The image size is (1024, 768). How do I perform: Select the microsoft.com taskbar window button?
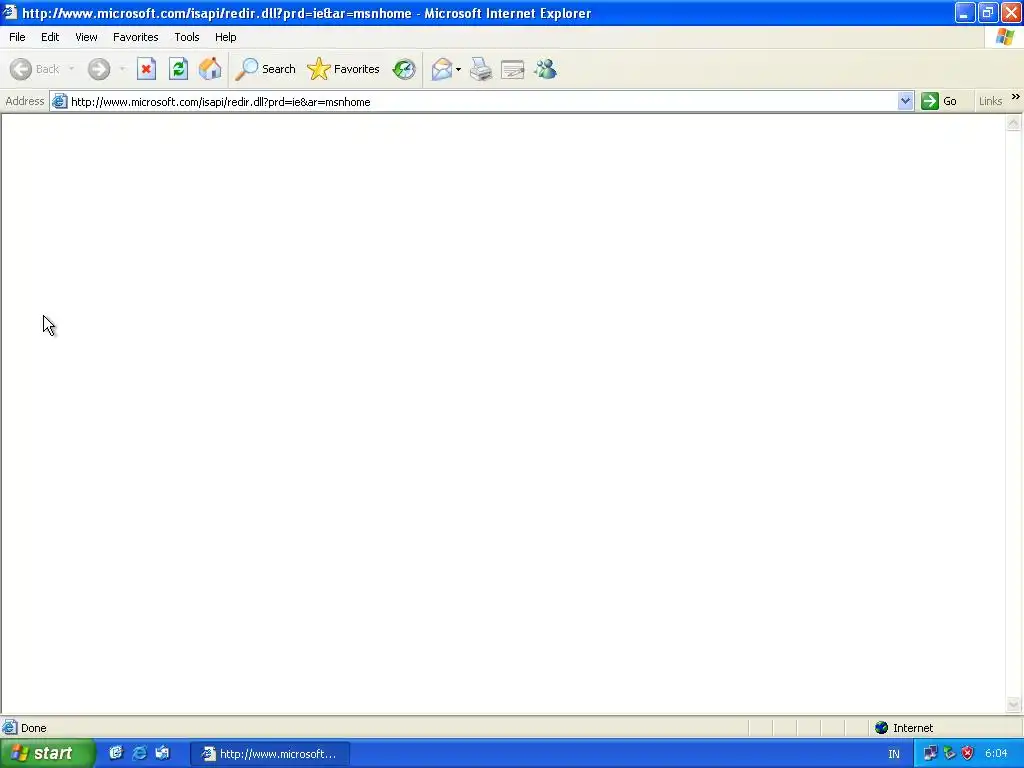pyautogui.click(x=270, y=754)
